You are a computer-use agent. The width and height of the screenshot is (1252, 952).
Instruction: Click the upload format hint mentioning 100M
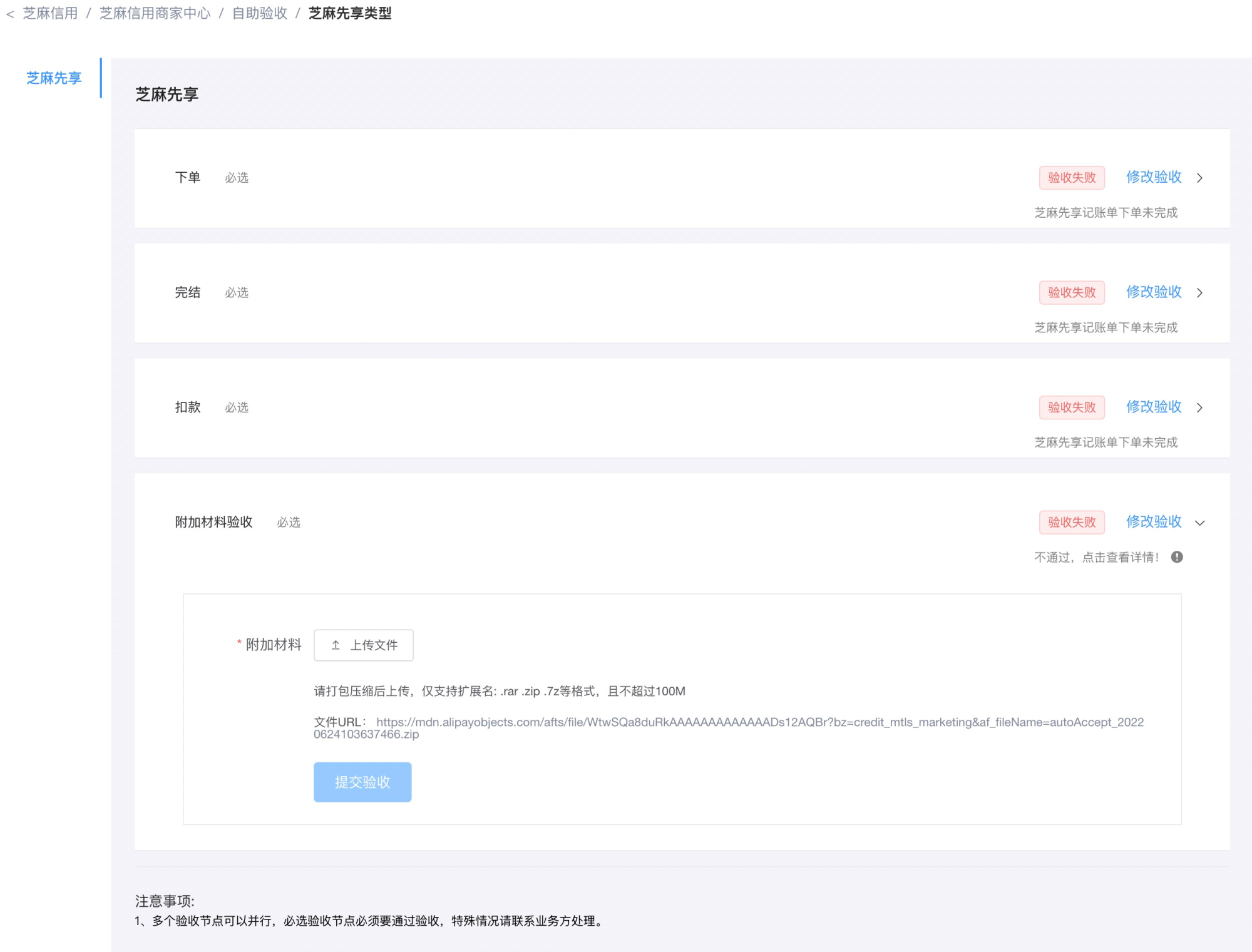500,691
